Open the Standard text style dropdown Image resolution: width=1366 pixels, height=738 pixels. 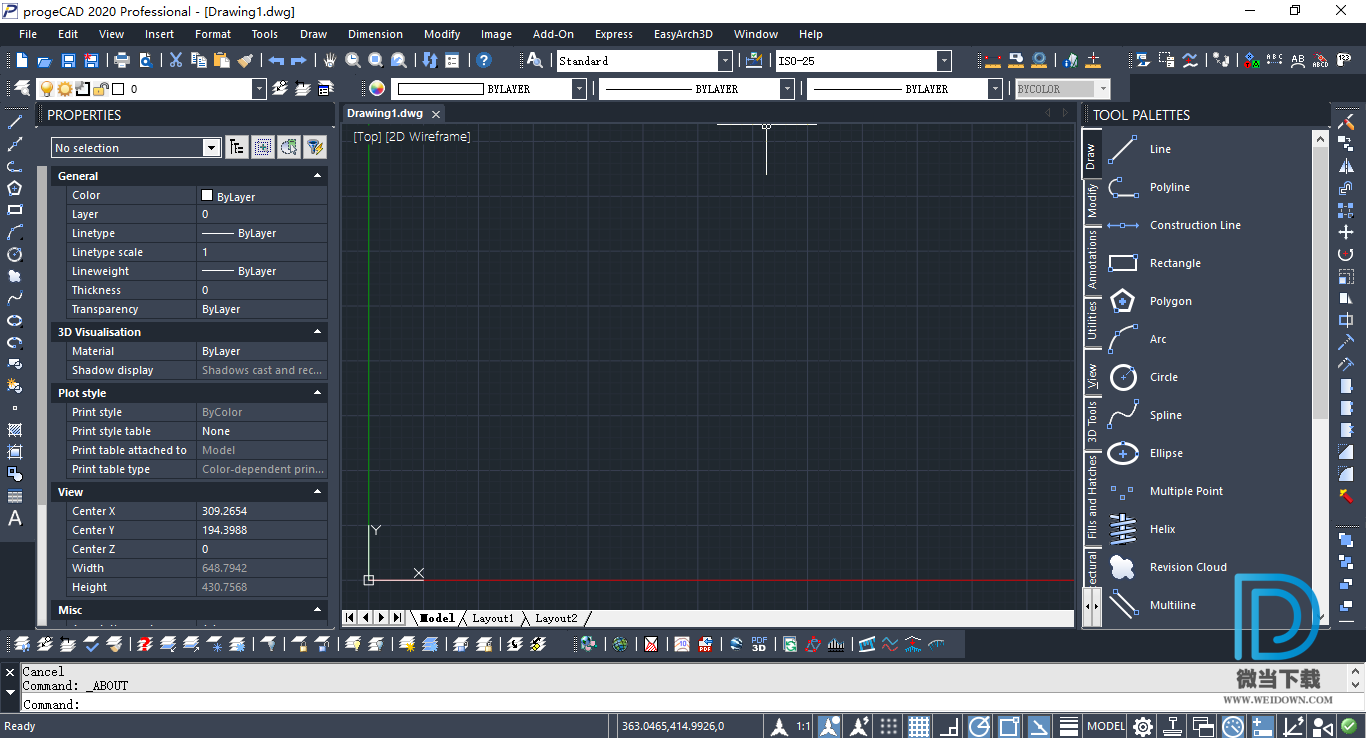tap(726, 61)
